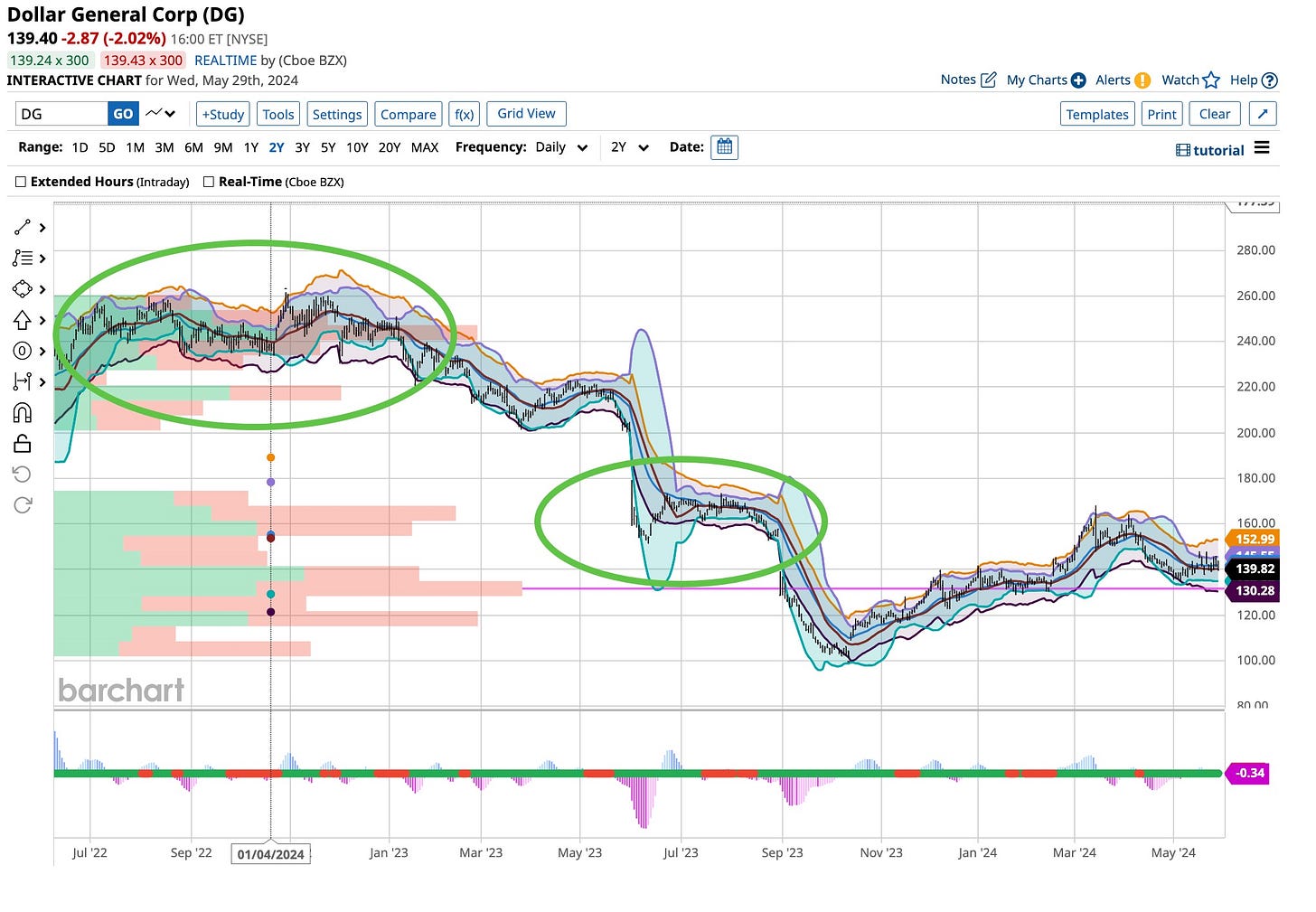Open Notes edit icon

pyautogui.click(x=989, y=80)
